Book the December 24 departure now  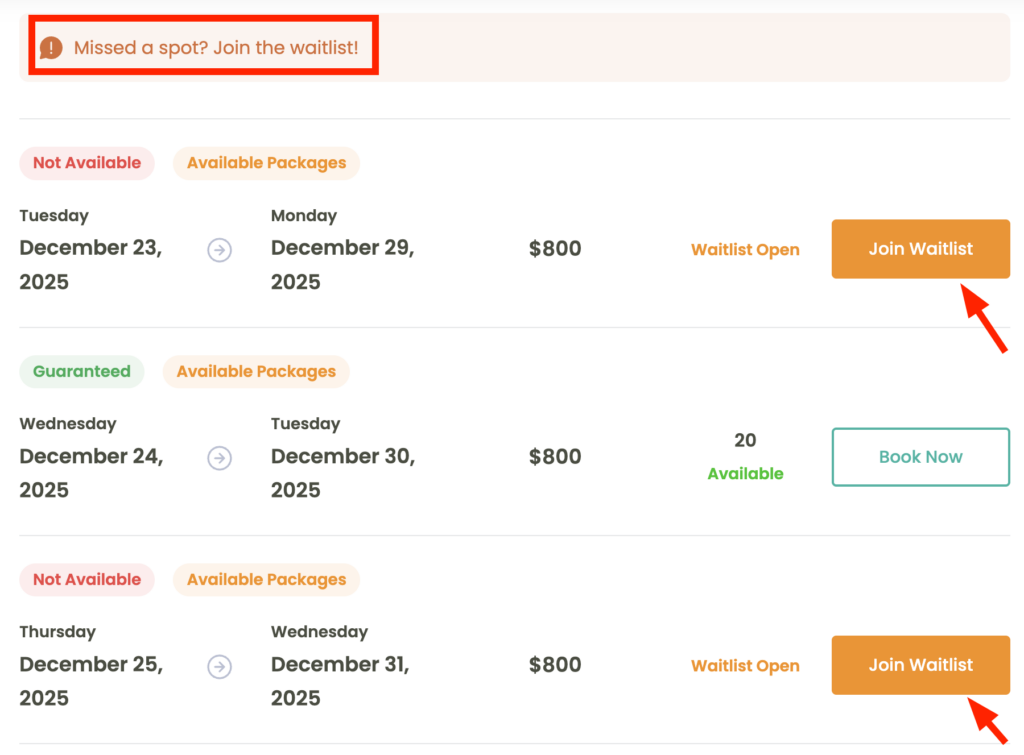(920, 457)
